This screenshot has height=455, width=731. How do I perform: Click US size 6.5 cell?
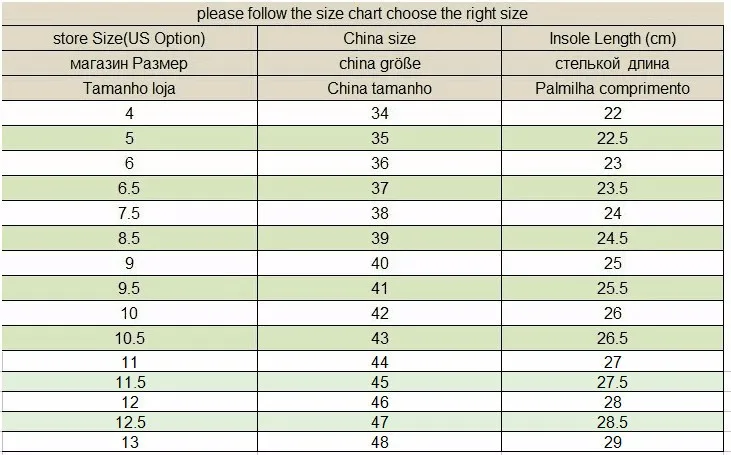point(129,188)
